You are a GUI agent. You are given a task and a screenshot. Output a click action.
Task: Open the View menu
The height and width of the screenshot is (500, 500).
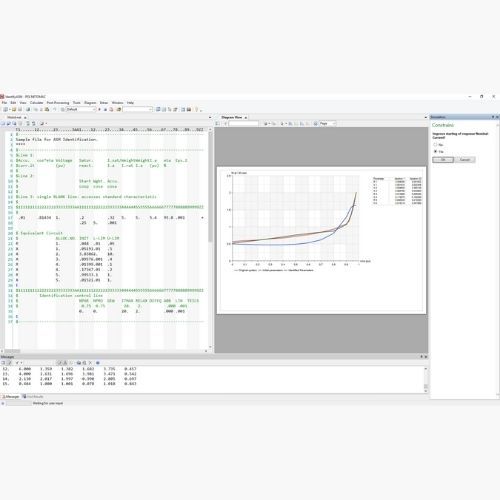[x=23, y=103]
